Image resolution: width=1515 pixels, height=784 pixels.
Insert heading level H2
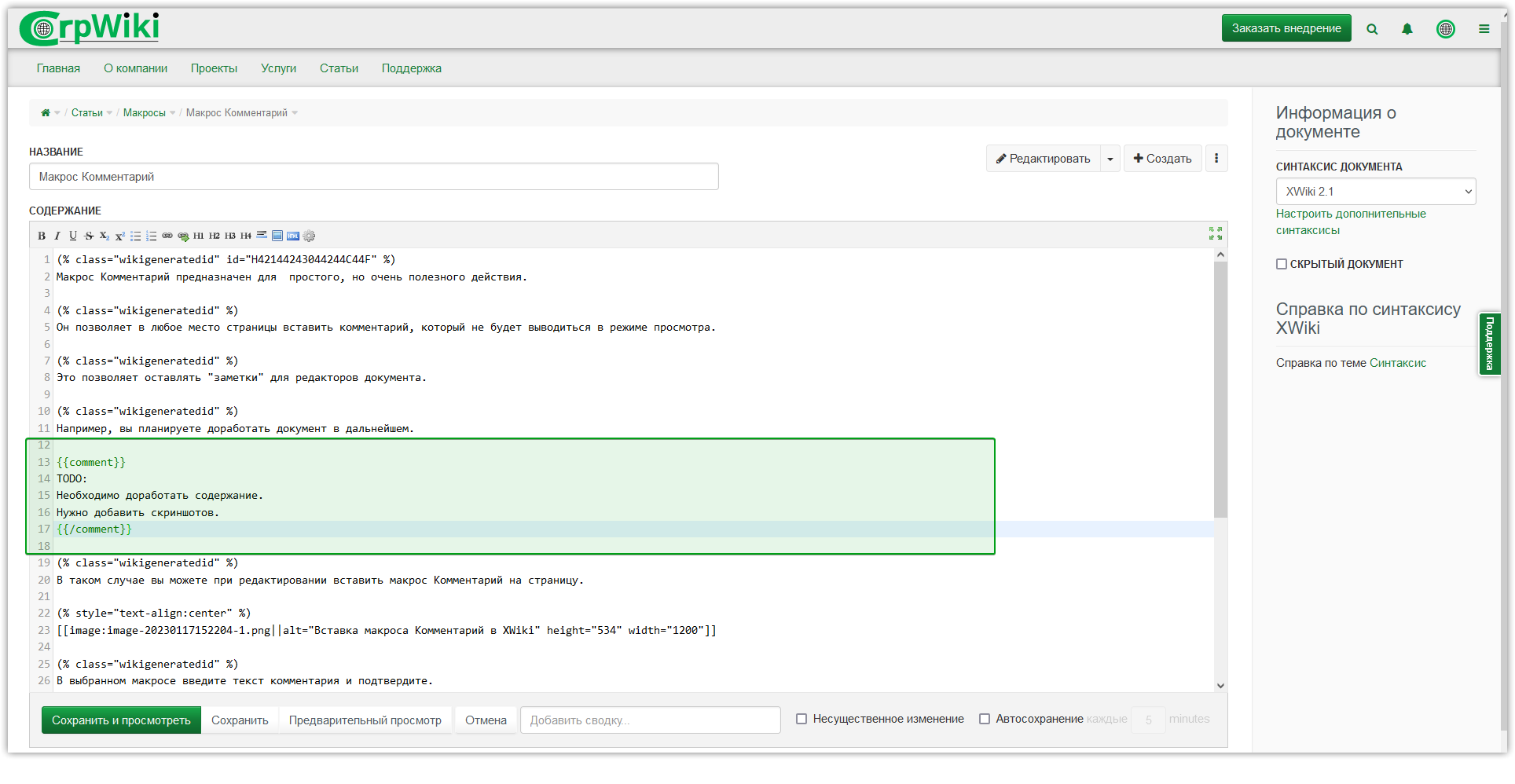[x=215, y=236]
